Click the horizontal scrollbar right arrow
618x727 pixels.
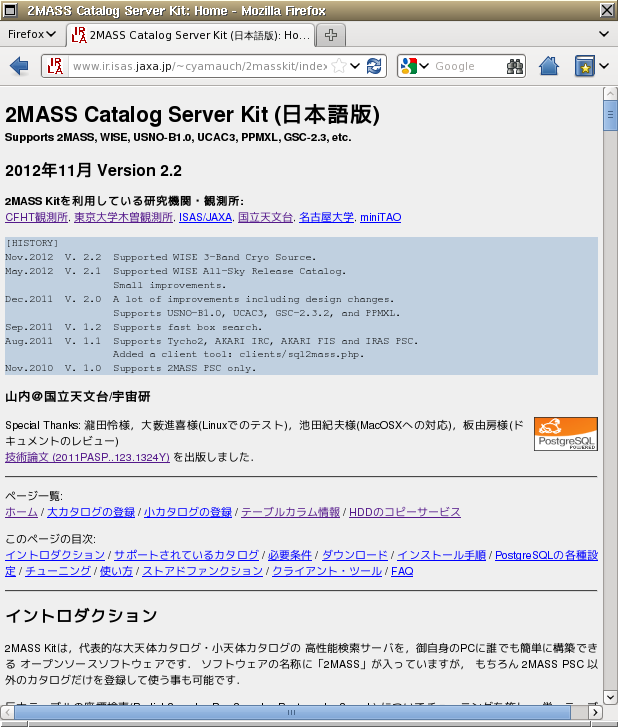pos(595,712)
